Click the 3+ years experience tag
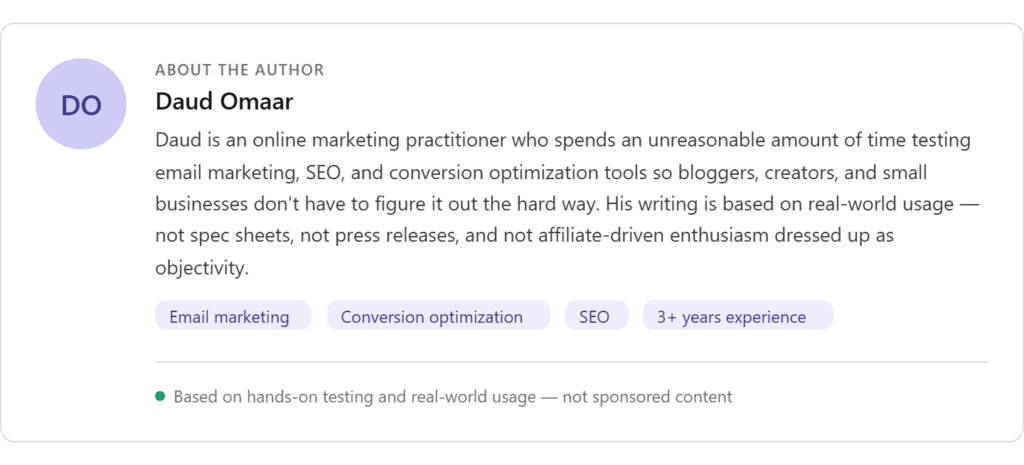 point(731,317)
